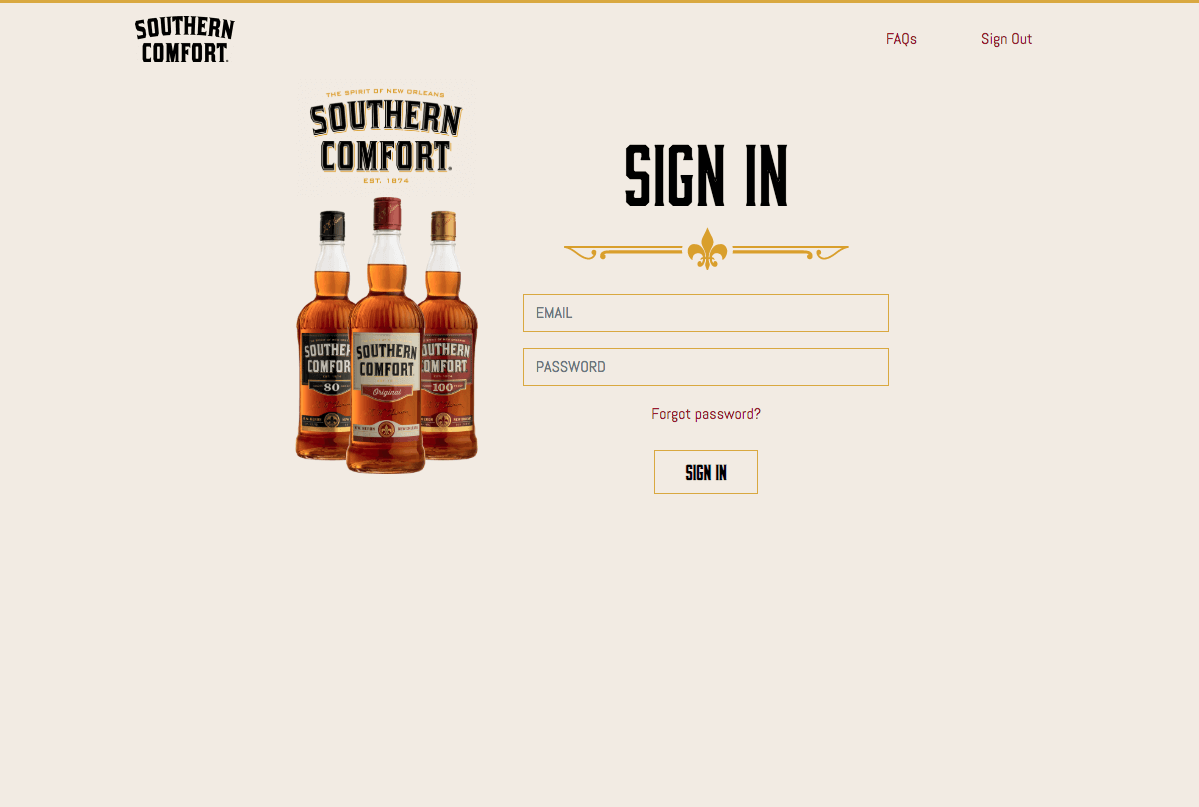Click the Southern Comfort header logo
The image size is (1199, 807).
tap(184, 40)
